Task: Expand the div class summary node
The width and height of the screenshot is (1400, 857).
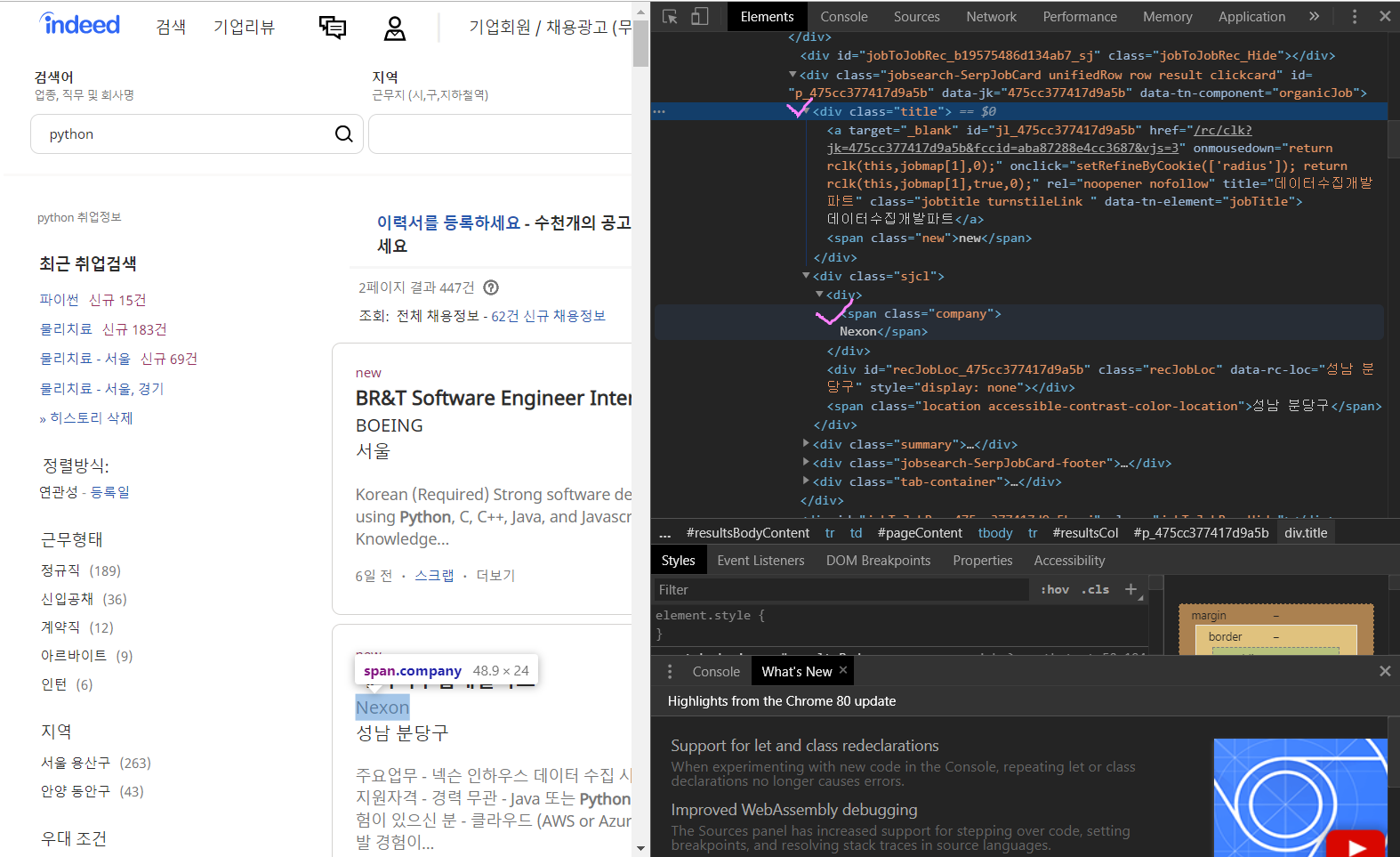Action: [x=806, y=443]
